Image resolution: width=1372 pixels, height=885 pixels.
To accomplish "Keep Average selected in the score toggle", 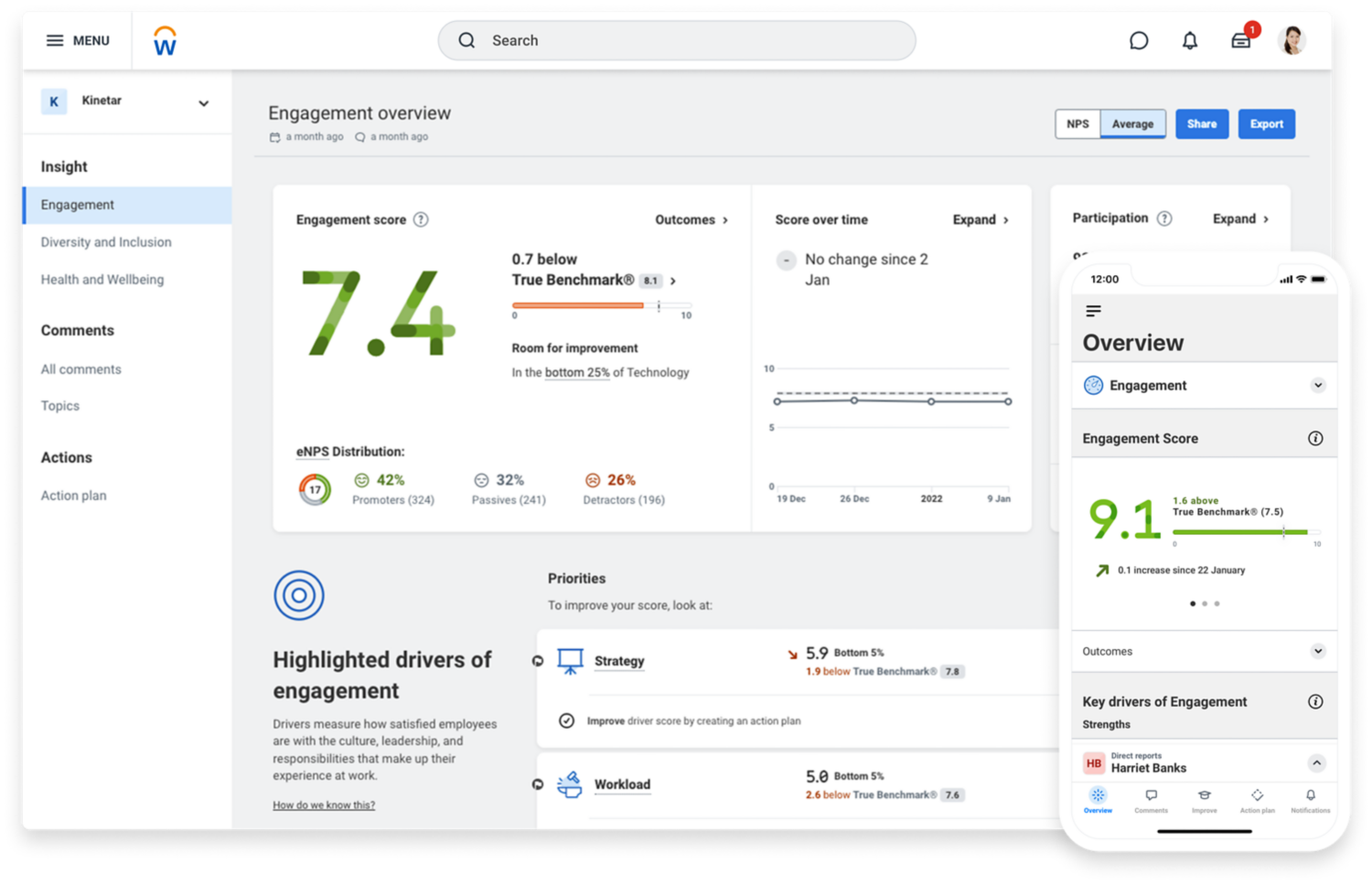I will point(1132,123).
